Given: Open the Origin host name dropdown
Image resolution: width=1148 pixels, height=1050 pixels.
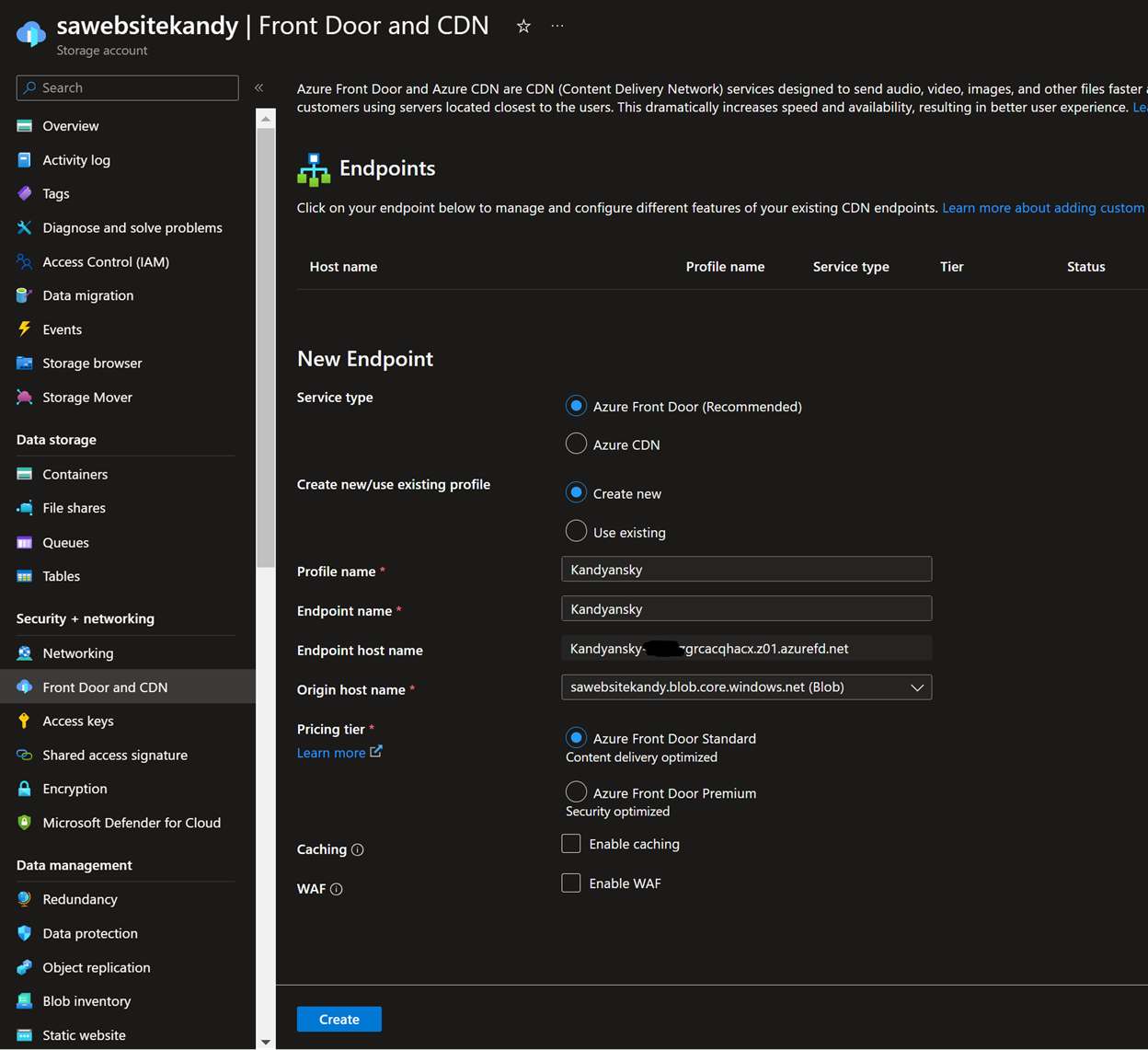Looking at the screenshot, I should click(x=746, y=687).
